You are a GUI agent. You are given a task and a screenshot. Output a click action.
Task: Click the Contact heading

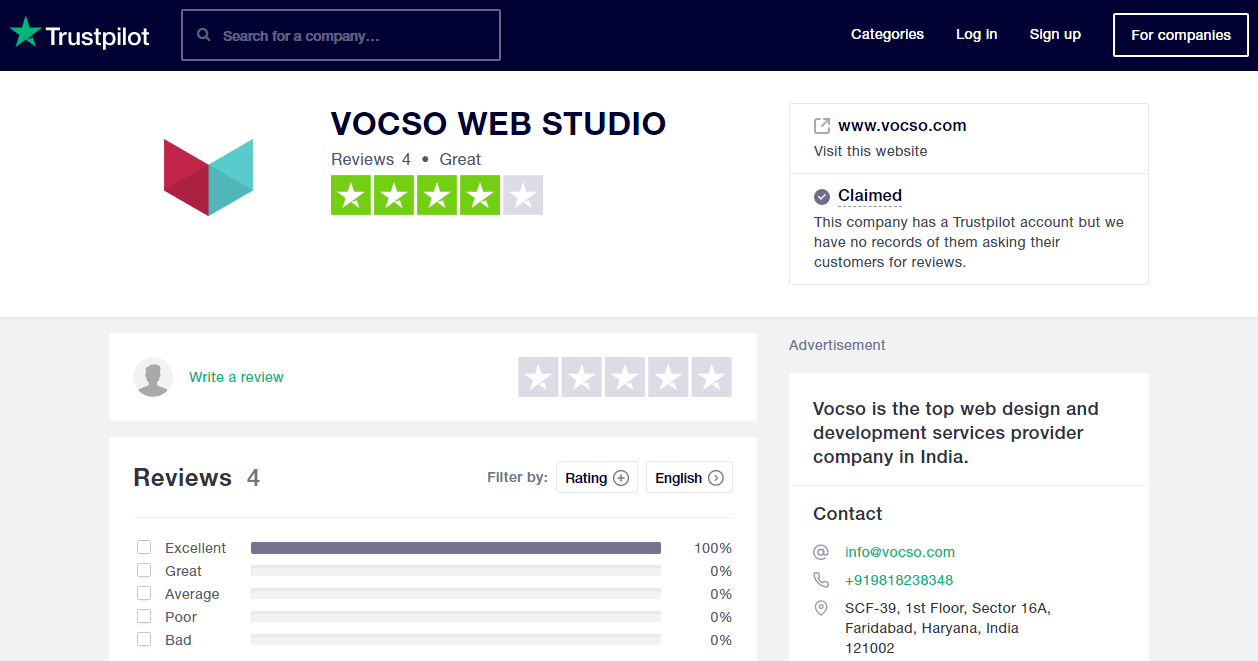pos(848,514)
